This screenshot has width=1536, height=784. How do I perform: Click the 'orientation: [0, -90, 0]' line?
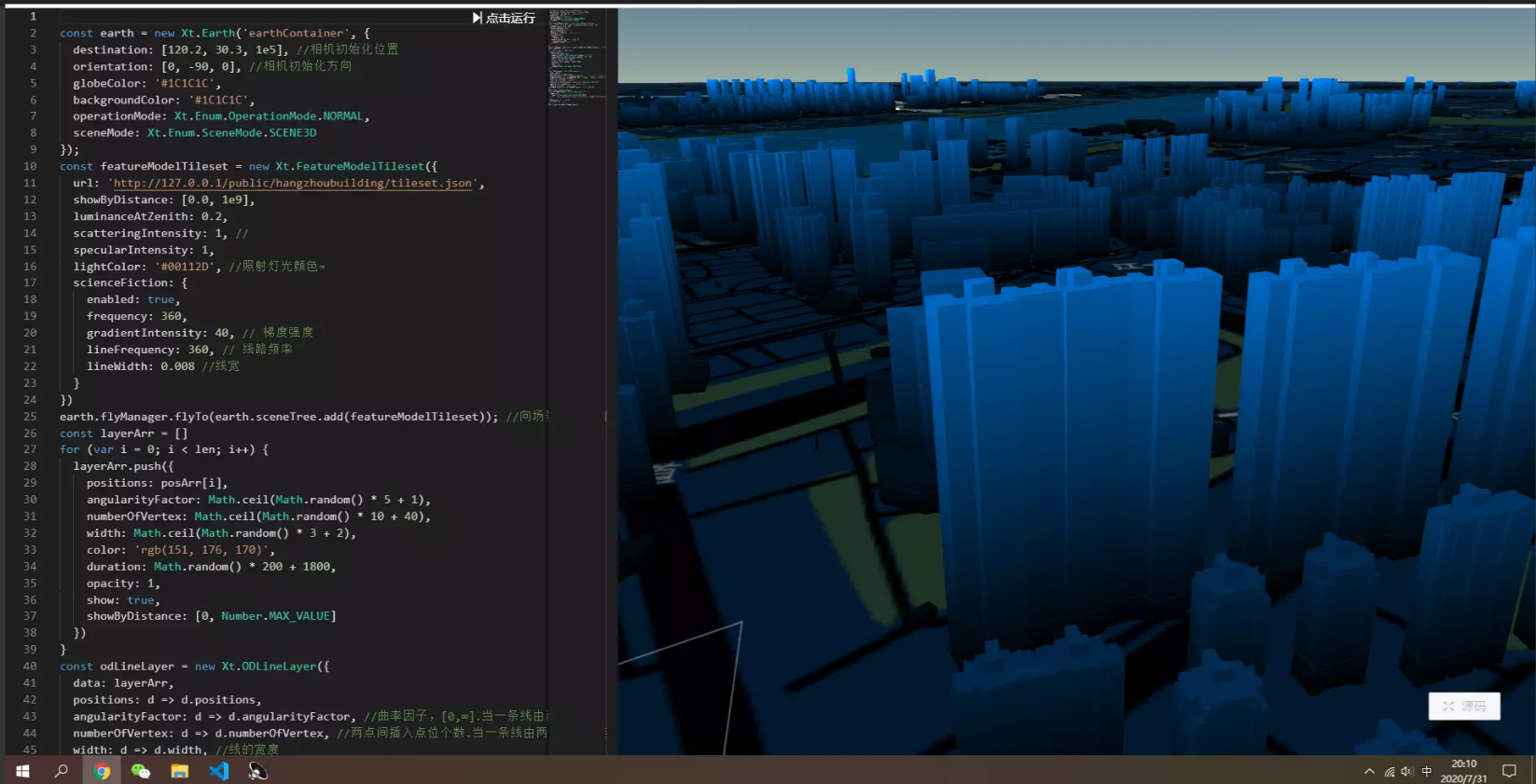point(213,67)
